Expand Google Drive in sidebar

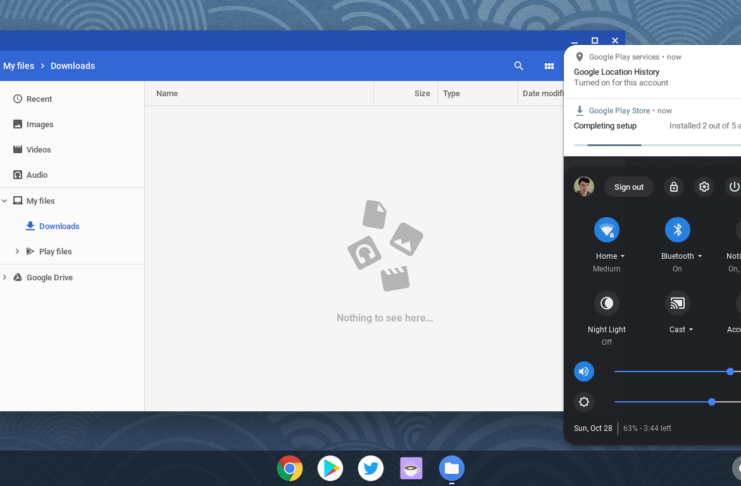(5, 277)
